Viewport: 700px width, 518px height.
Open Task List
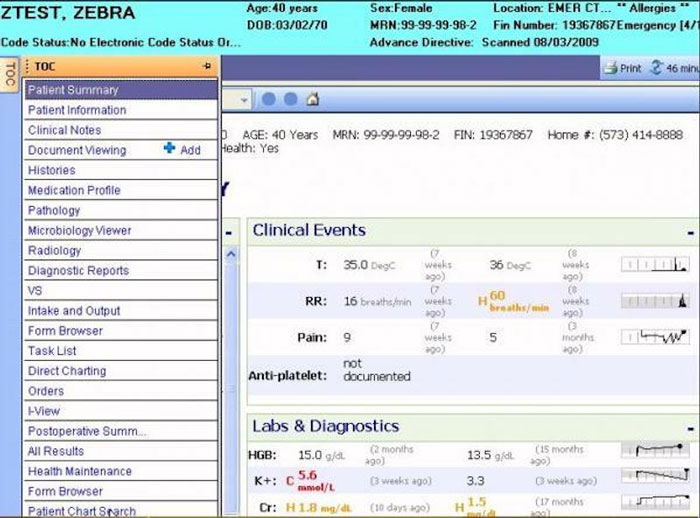click(121, 351)
